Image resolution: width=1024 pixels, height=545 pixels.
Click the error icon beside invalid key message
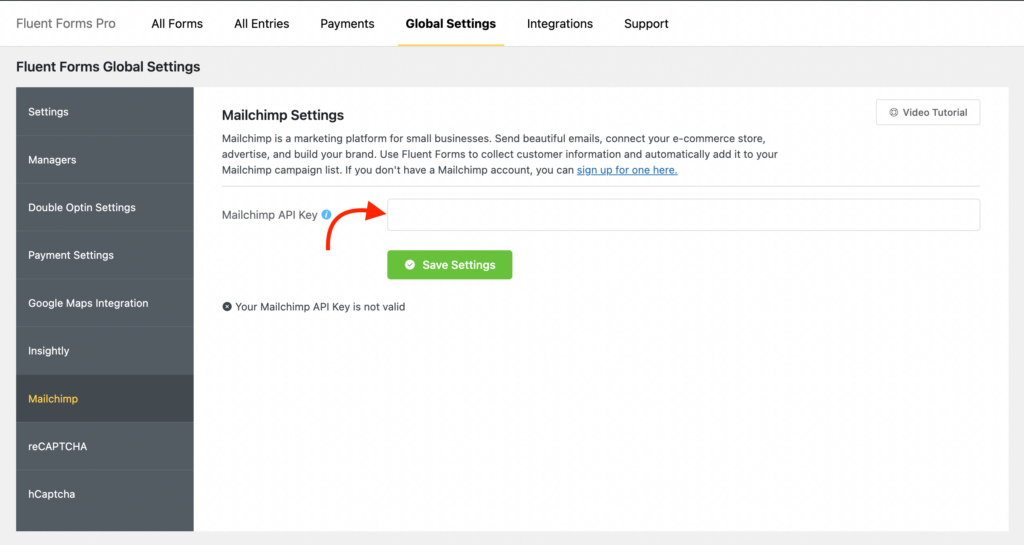pyautogui.click(x=227, y=307)
